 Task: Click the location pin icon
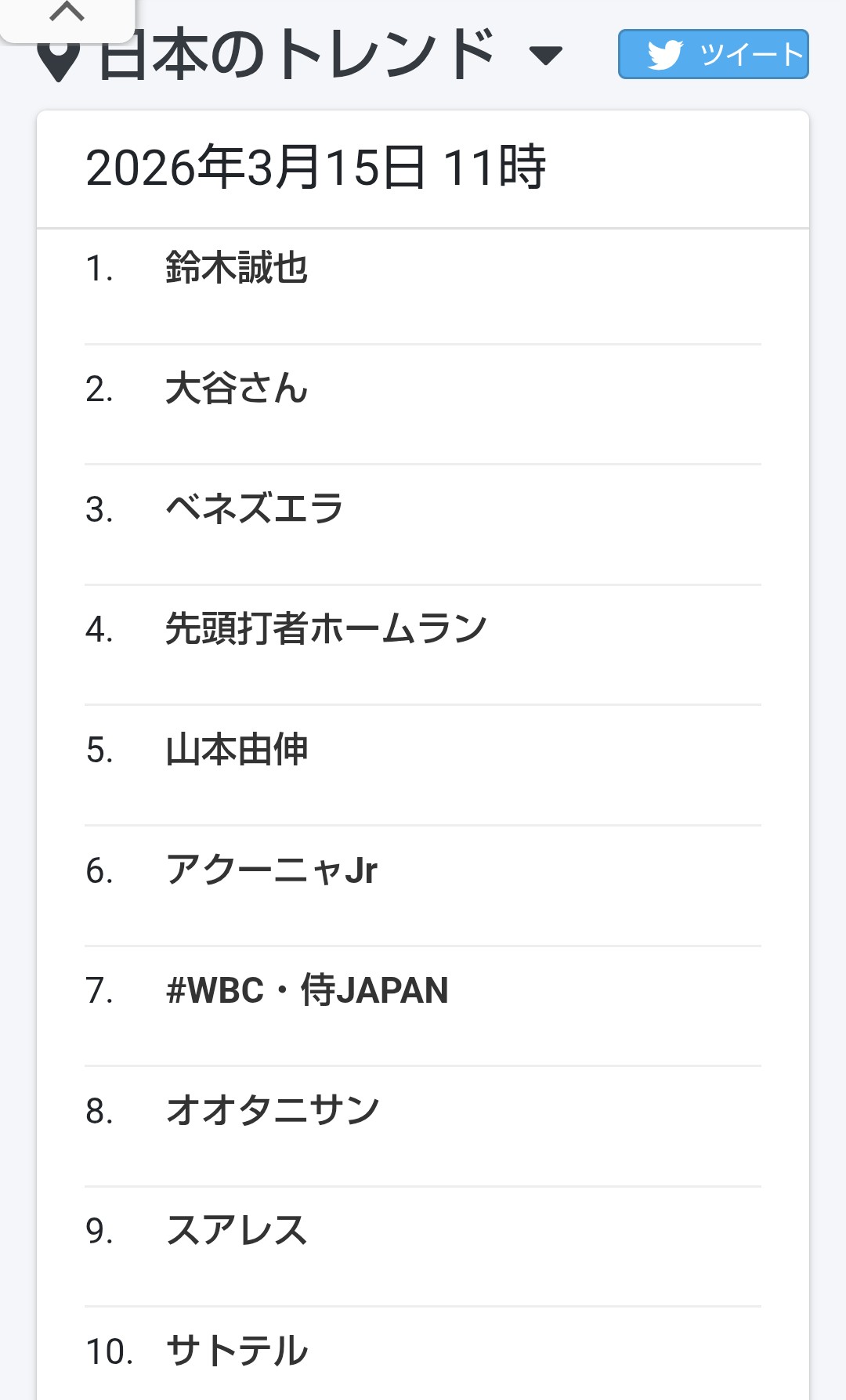pos(59,60)
